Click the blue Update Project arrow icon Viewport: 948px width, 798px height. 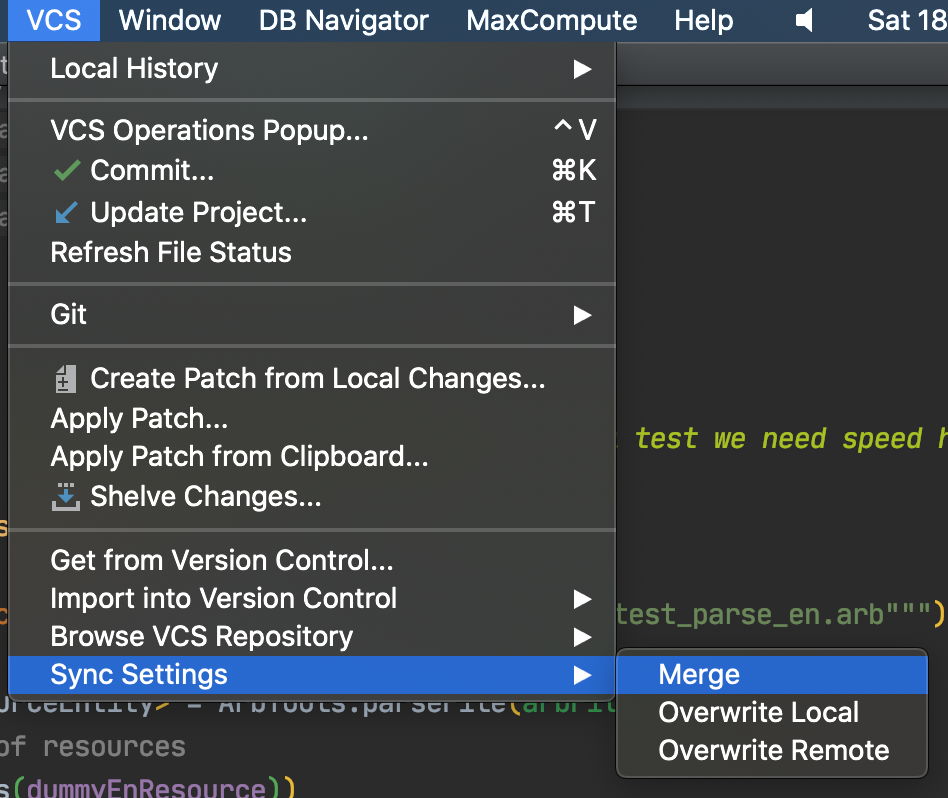click(x=66, y=212)
